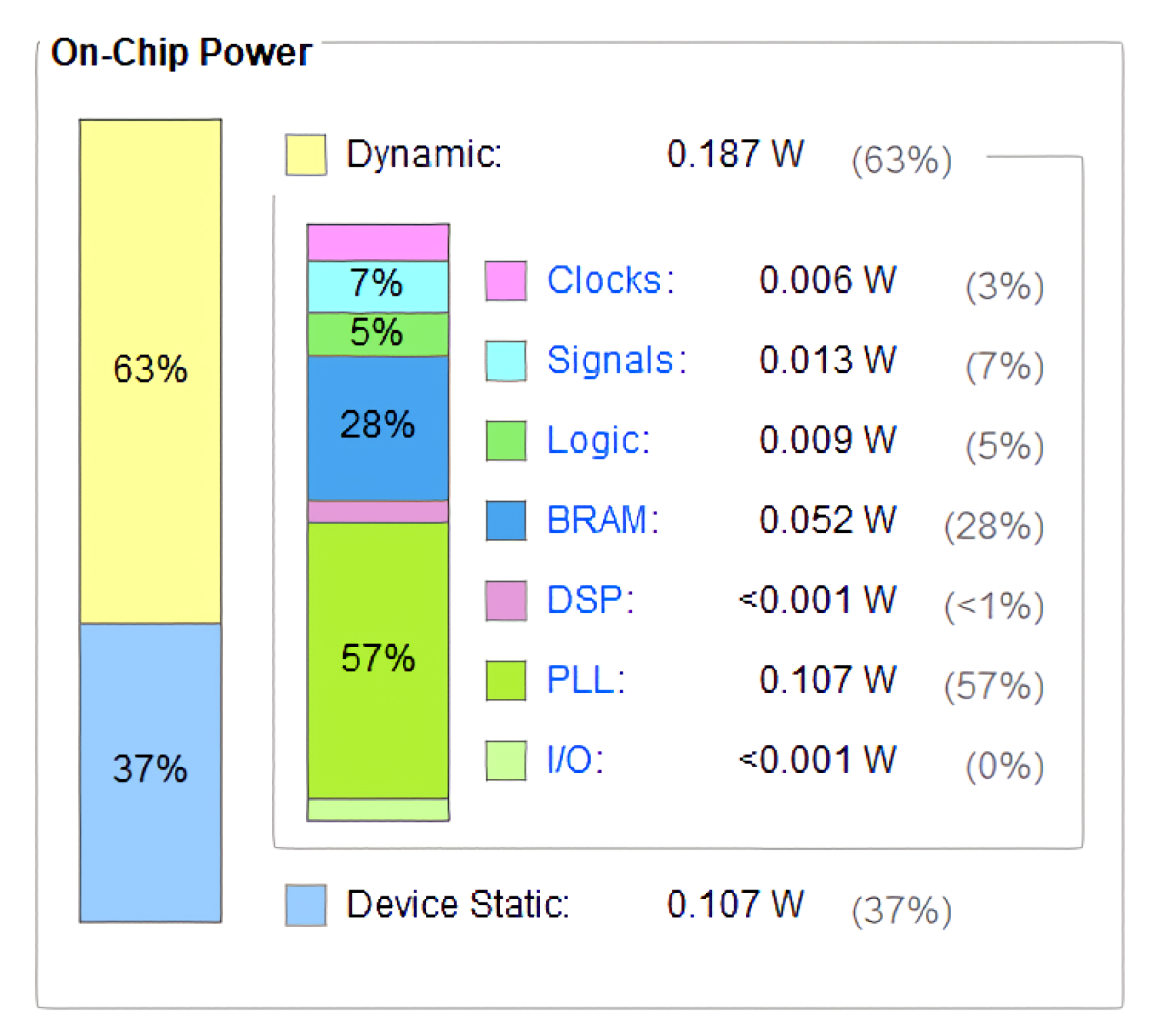Click the pale green I/O legend swatch
Viewport: 1149px width, 1036px height.
pyautogui.click(x=506, y=761)
